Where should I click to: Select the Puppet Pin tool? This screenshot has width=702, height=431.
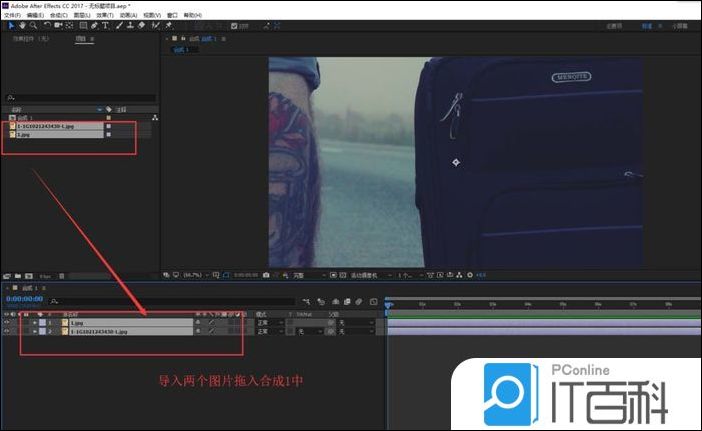(166, 25)
